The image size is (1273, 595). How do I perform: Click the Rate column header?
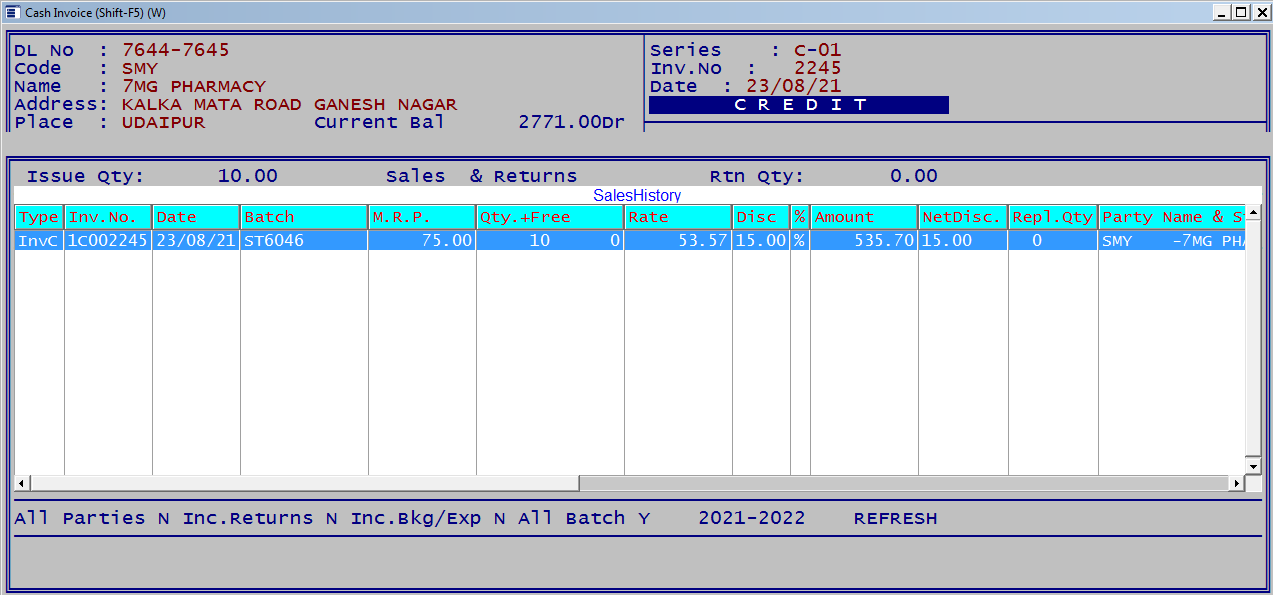tap(678, 217)
